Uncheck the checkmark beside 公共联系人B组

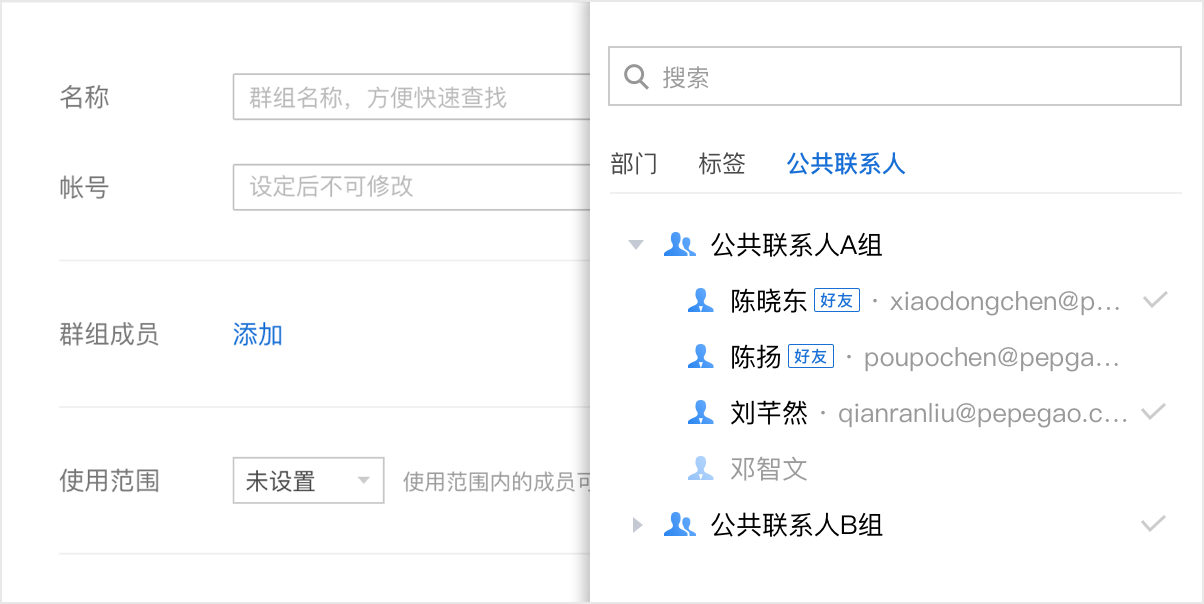click(1152, 523)
